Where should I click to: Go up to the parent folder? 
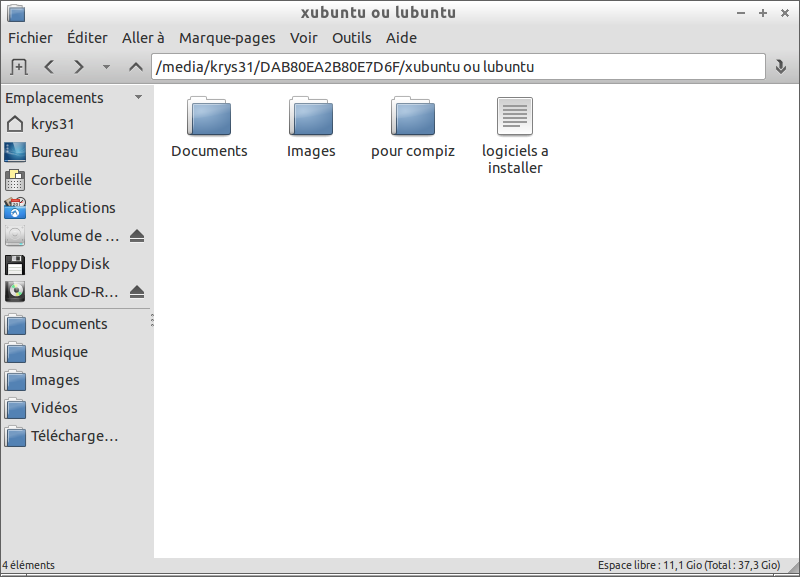(x=136, y=67)
